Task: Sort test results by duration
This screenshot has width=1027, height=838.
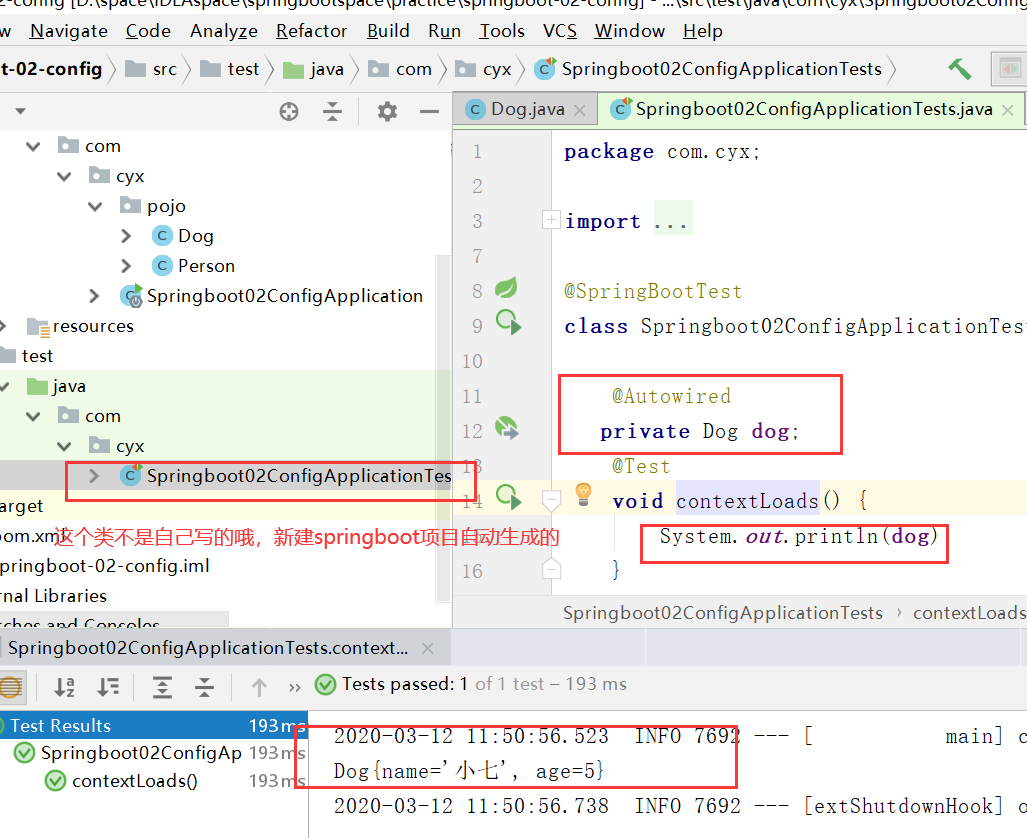Action: pos(108,687)
